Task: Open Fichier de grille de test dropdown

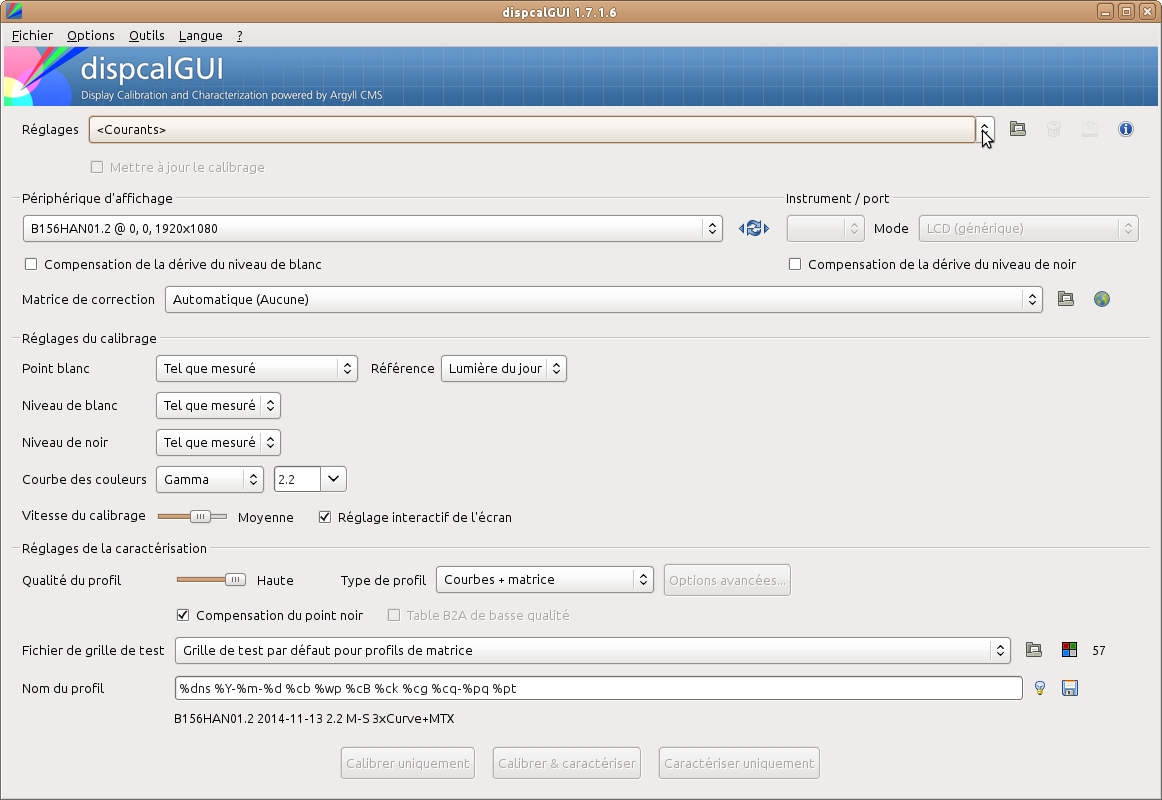Action: (x=593, y=650)
